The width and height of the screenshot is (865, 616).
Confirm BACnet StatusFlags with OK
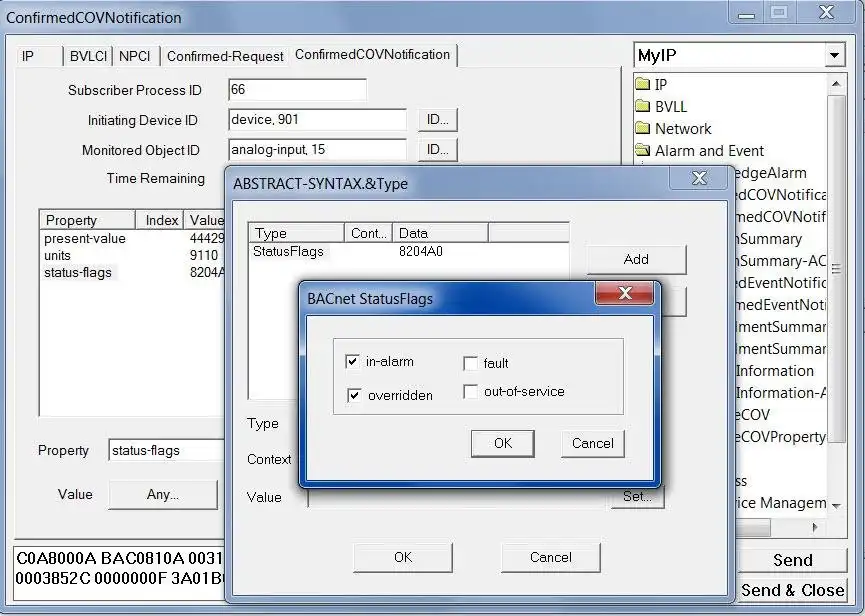click(503, 443)
